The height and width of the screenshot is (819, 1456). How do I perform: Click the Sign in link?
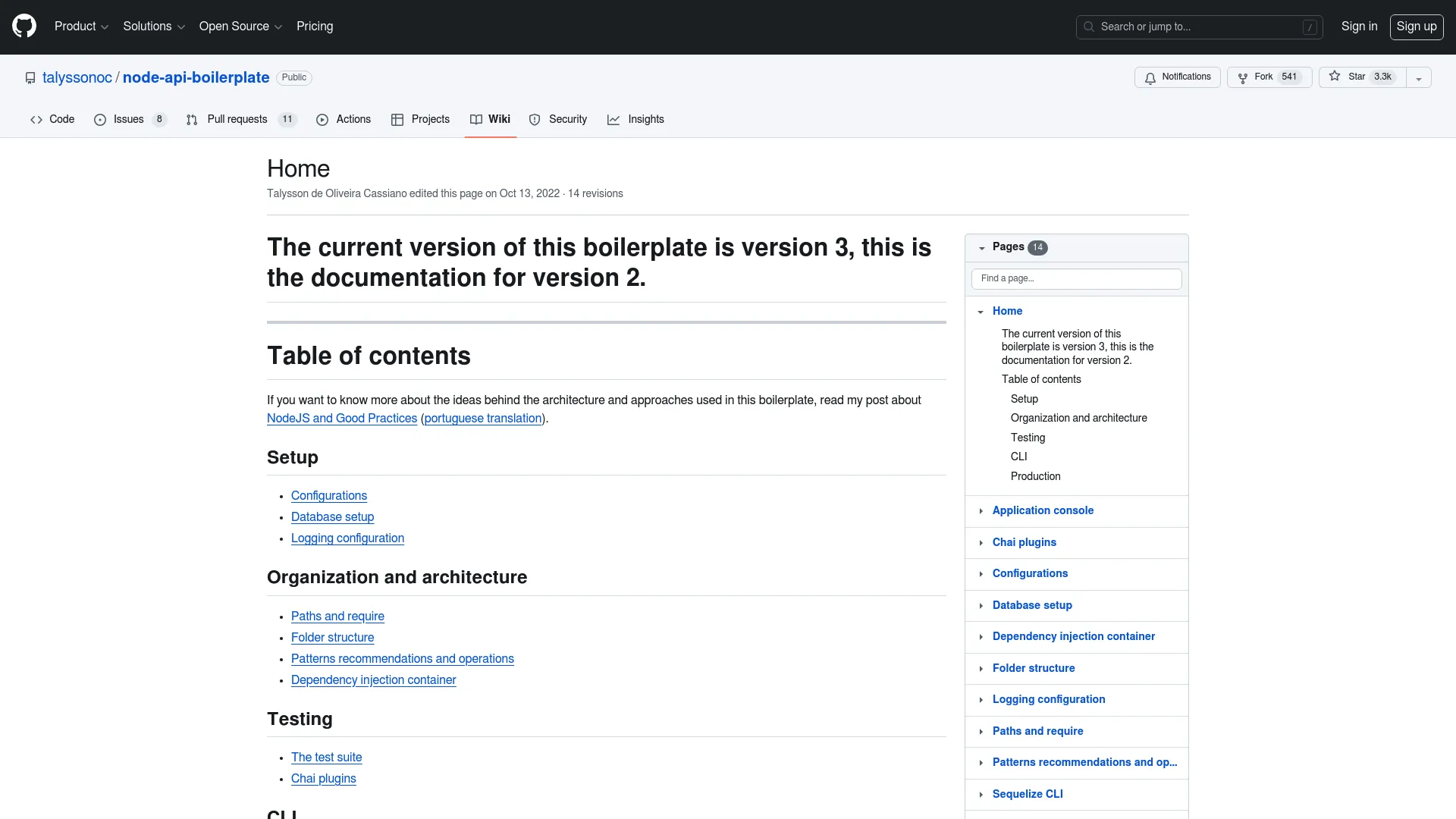click(x=1359, y=27)
